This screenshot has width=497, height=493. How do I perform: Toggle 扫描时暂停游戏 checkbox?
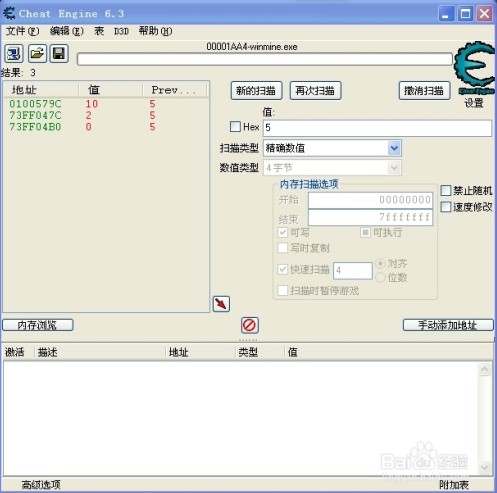[283, 290]
